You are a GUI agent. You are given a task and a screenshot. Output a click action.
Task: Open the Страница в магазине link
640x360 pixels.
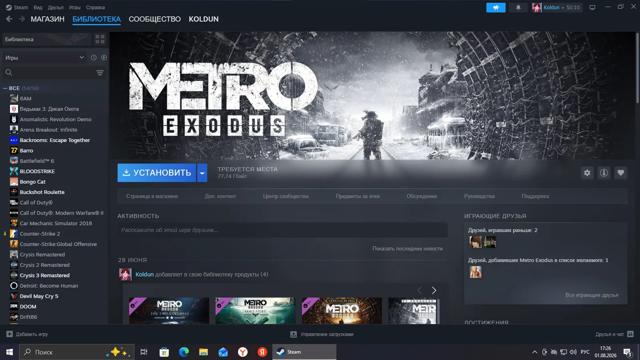[152, 196]
